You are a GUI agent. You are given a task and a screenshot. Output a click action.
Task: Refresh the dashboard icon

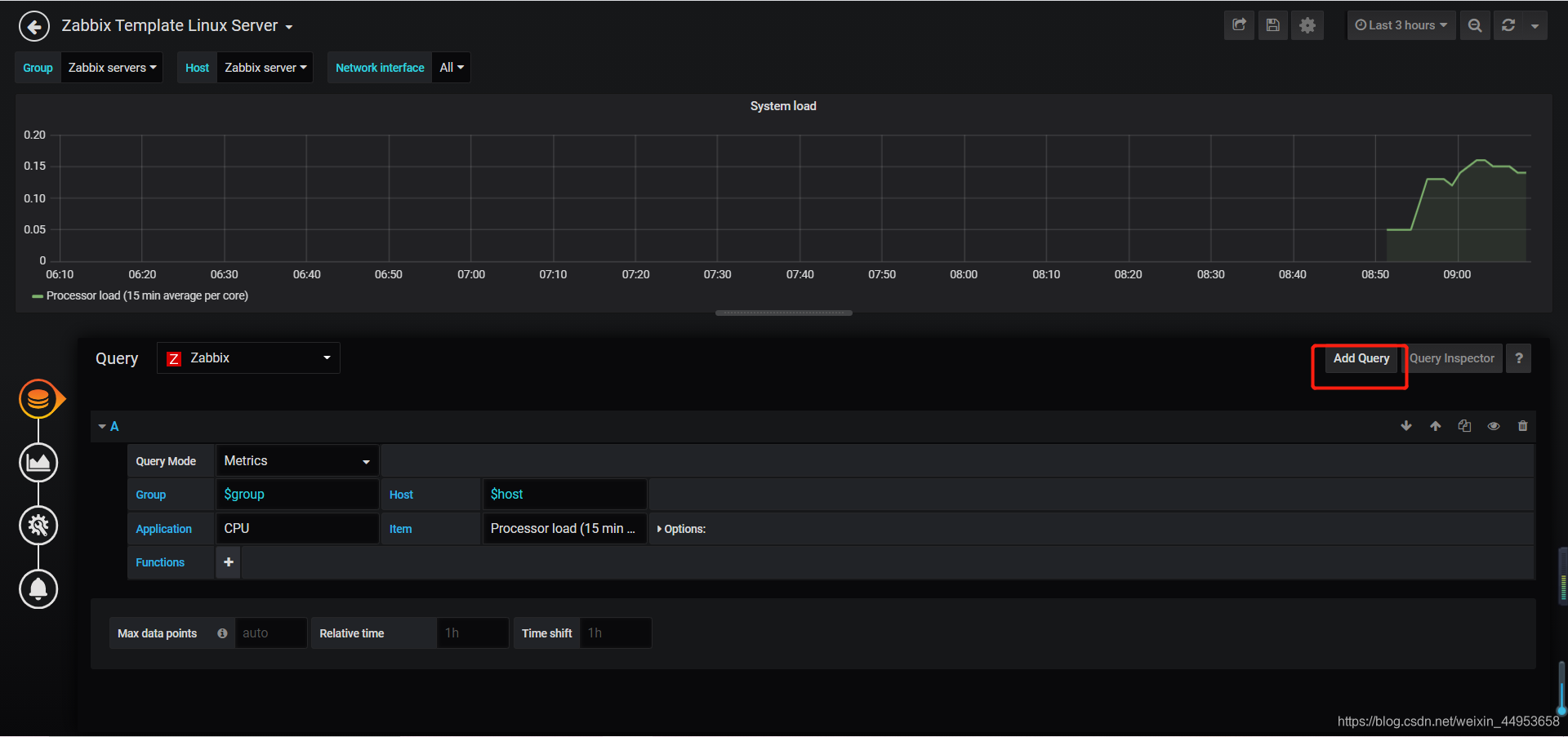[x=1508, y=25]
